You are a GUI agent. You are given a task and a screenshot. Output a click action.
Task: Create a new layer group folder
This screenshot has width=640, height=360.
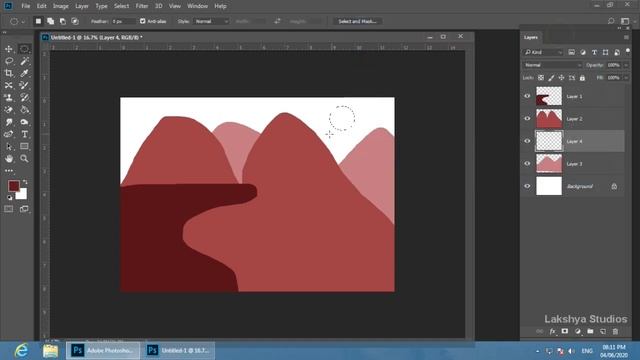[590, 331]
